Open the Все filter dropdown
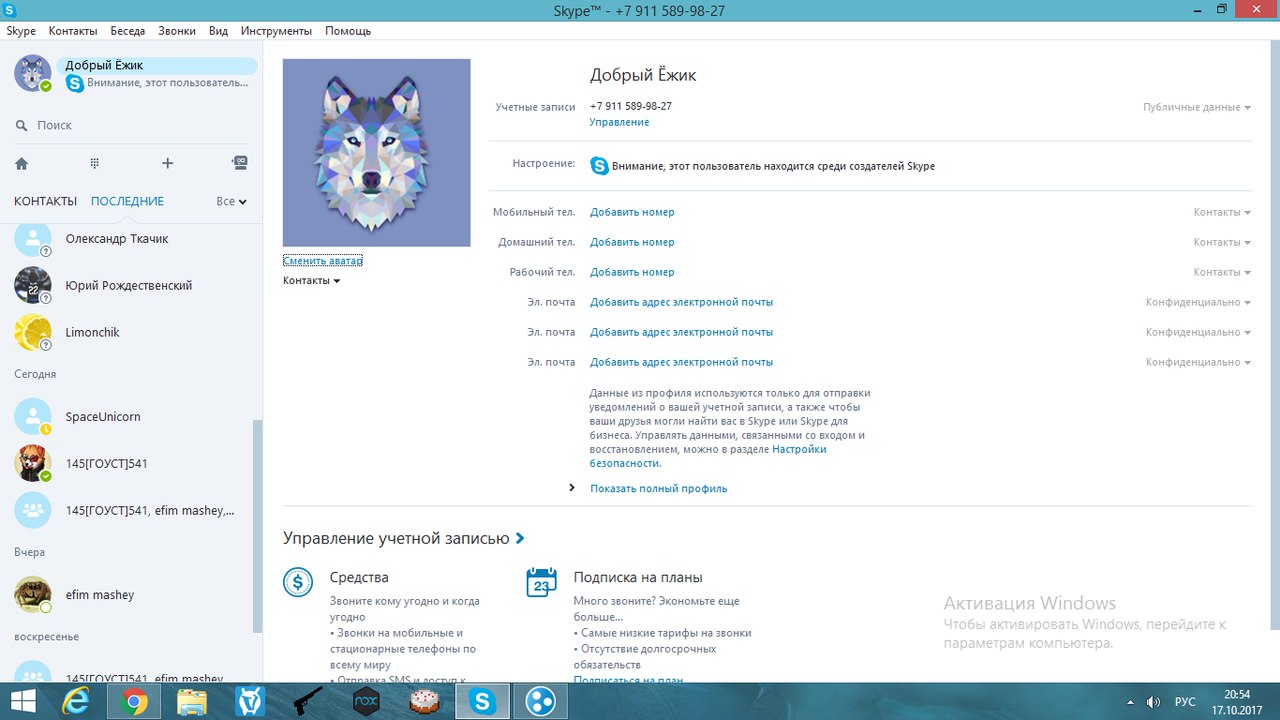The height and width of the screenshot is (720, 1280). pyautogui.click(x=231, y=201)
